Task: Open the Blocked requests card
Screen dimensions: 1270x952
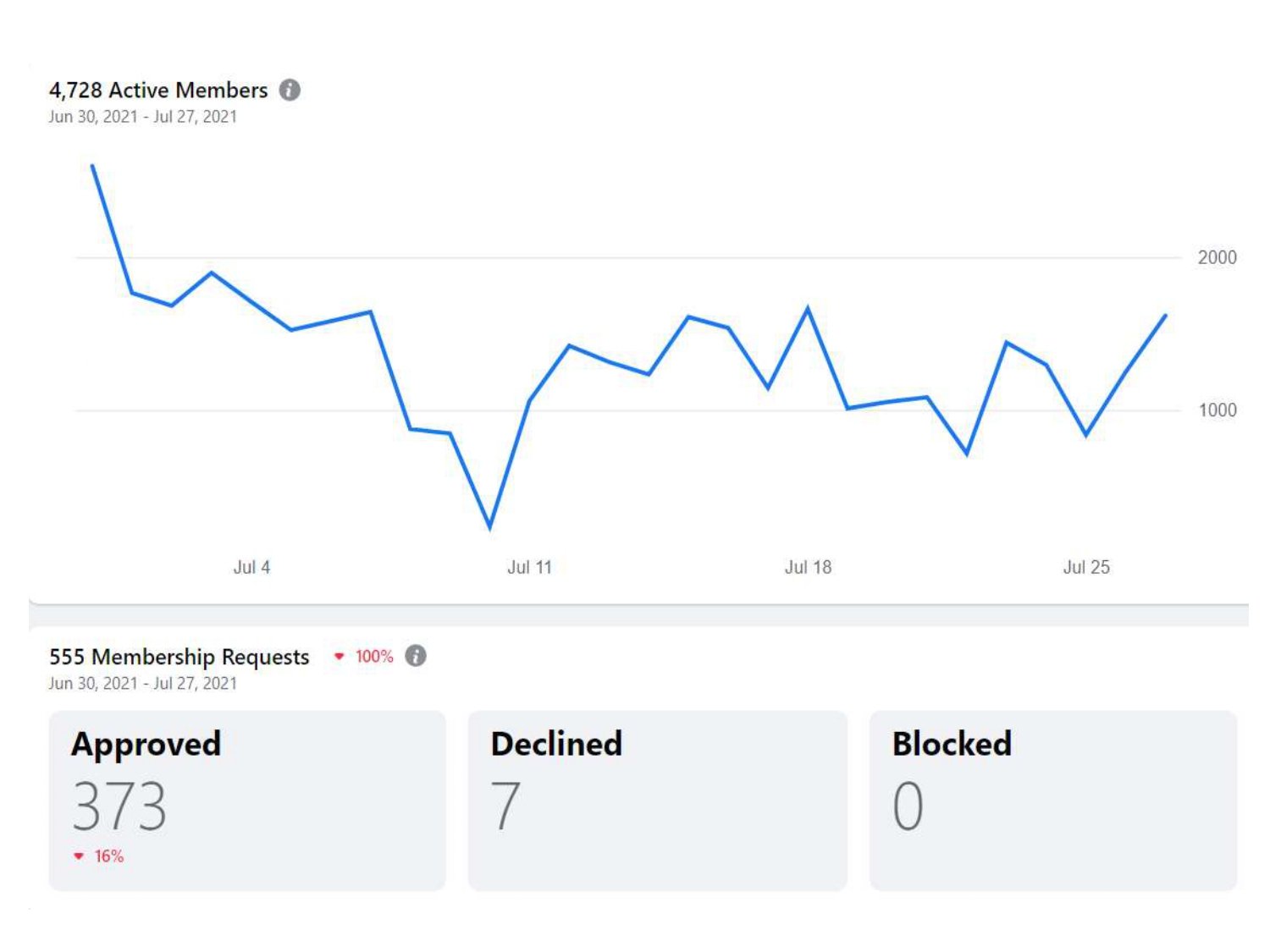Action: coord(1052,800)
